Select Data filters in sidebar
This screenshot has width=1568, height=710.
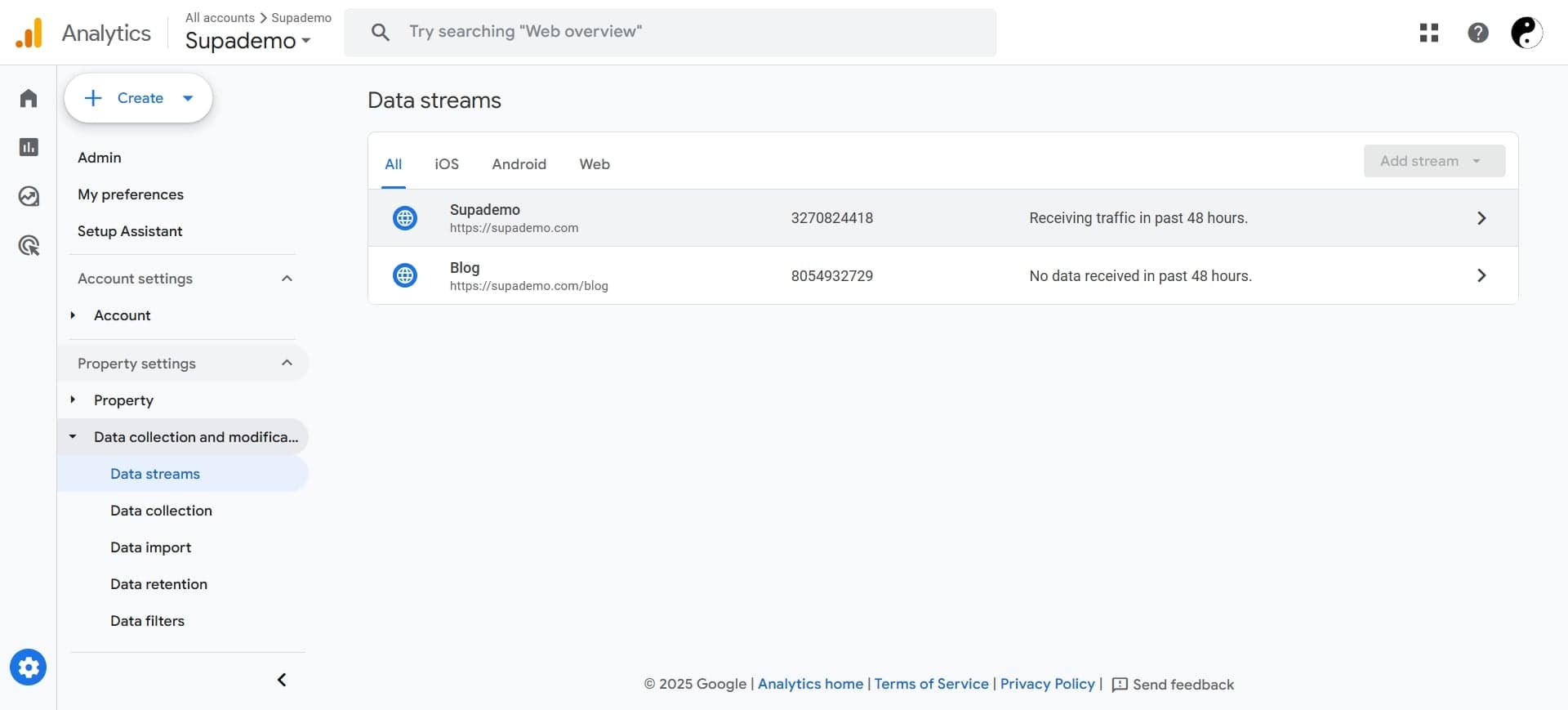click(148, 621)
